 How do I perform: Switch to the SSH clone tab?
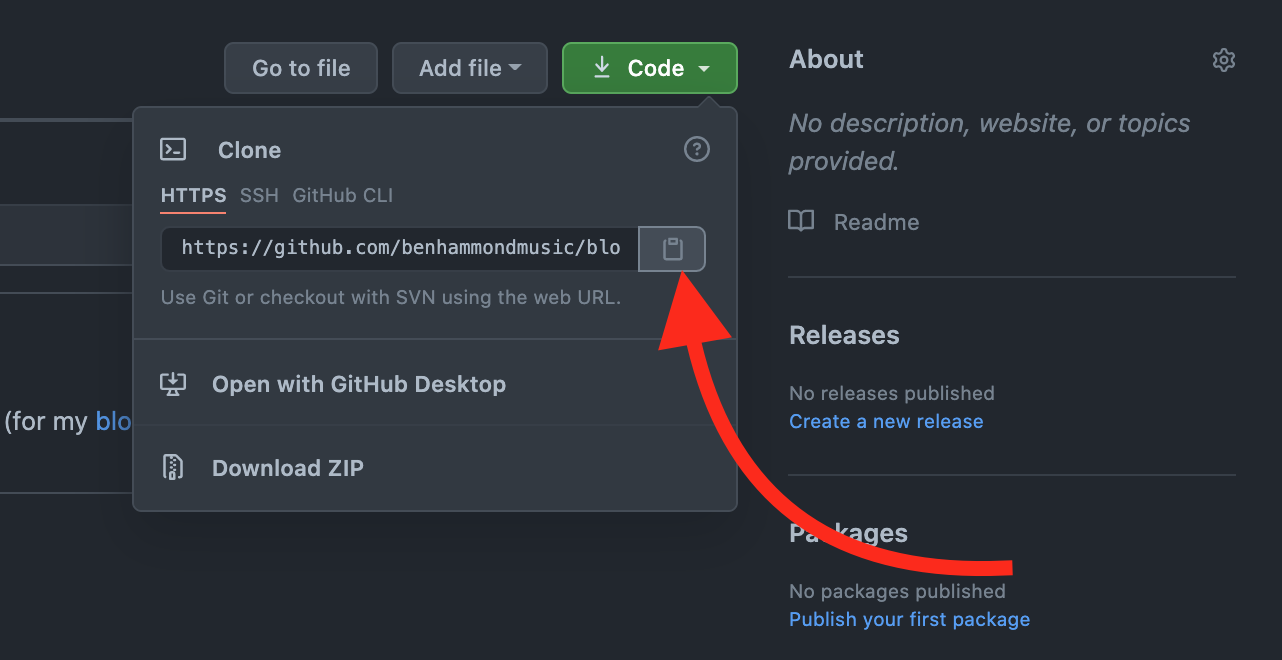point(259,195)
